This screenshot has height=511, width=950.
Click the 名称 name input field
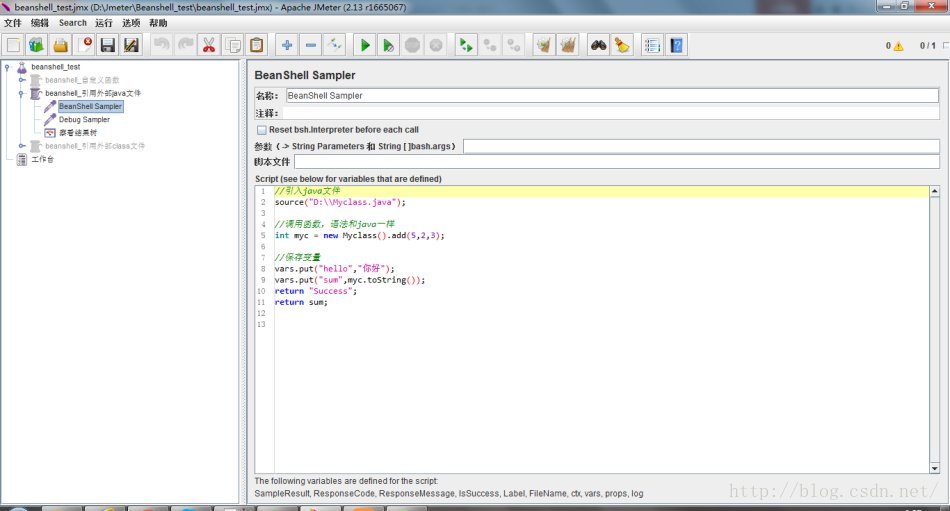[x=612, y=95]
